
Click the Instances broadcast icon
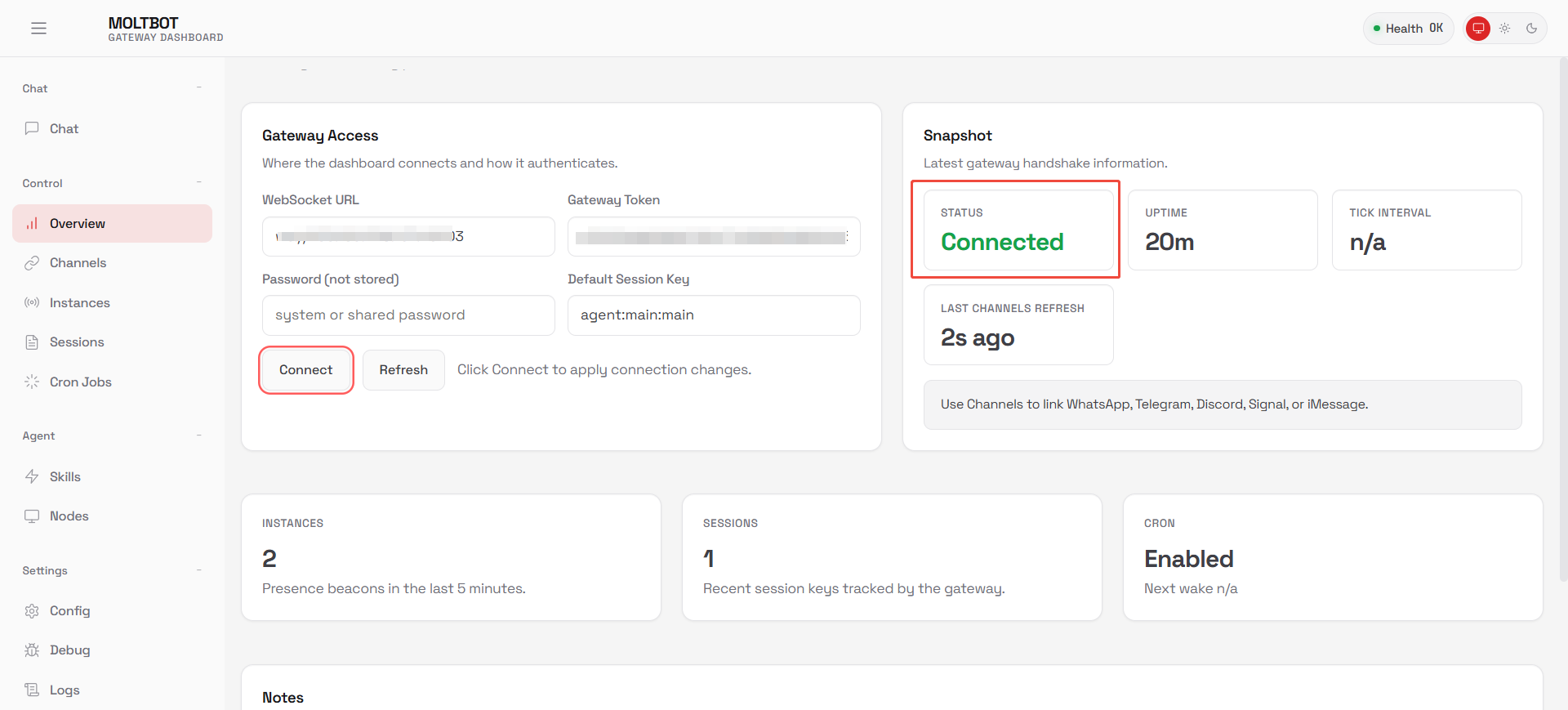[32, 303]
